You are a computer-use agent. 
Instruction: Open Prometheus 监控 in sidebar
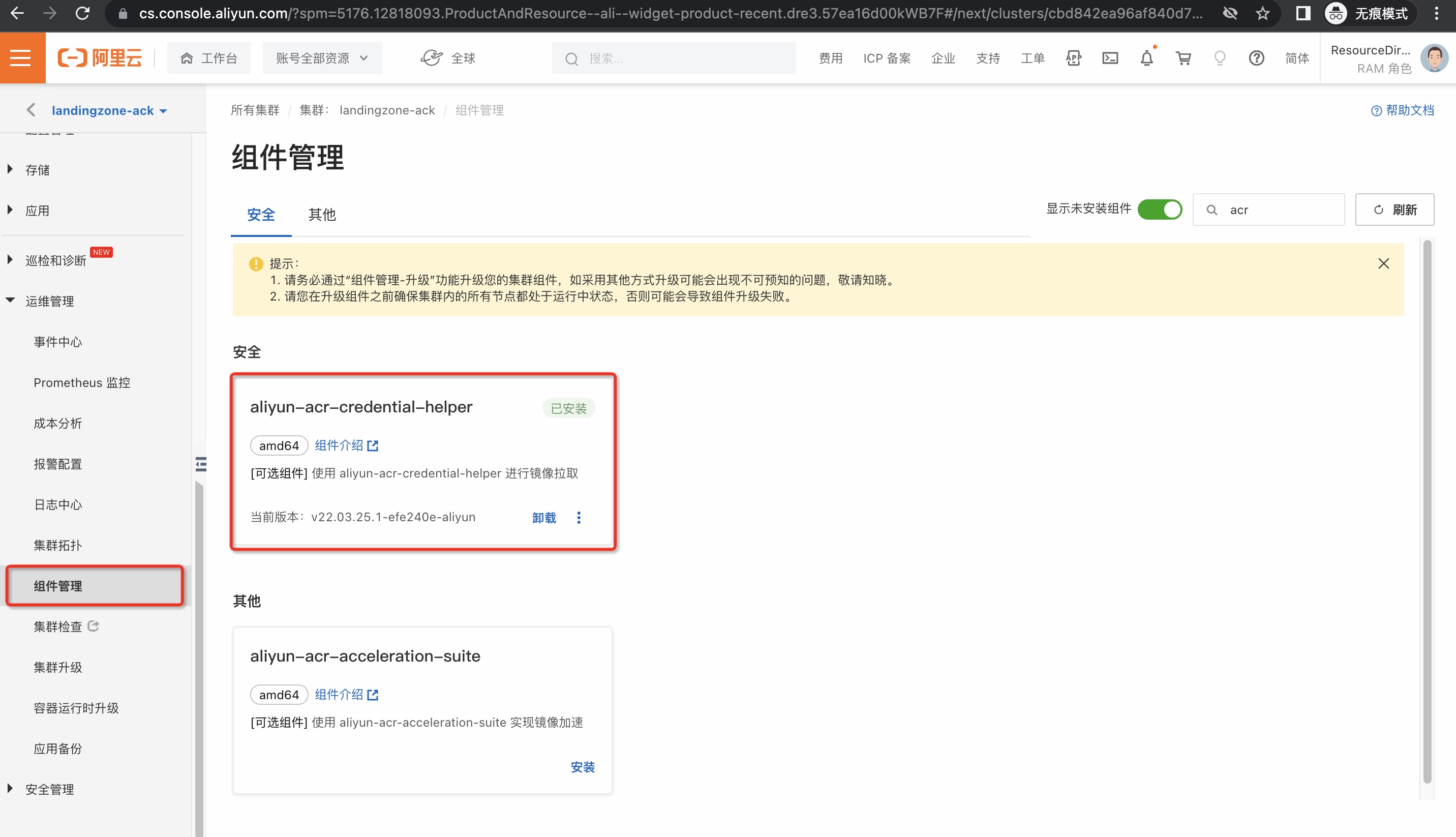[x=81, y=382]
